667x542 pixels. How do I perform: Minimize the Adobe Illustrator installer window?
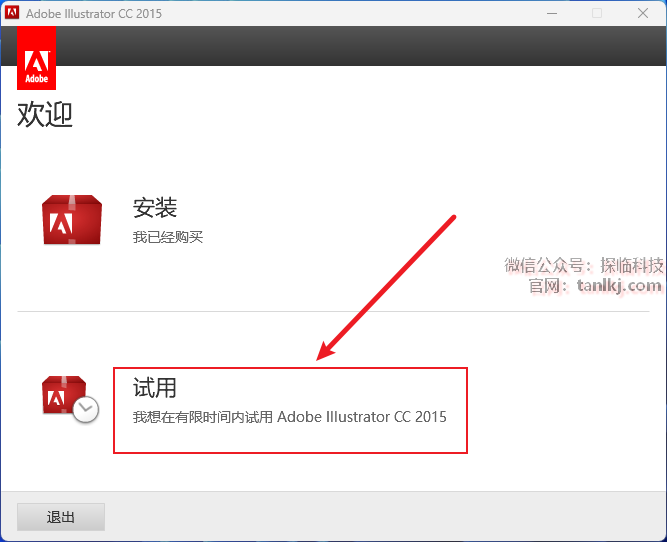click(552, 13)
